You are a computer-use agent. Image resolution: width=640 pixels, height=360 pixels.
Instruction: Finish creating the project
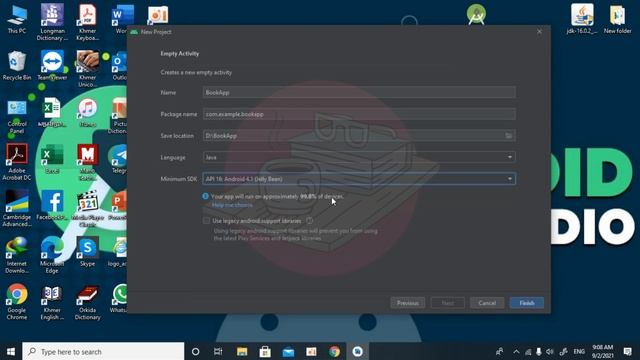527,303
